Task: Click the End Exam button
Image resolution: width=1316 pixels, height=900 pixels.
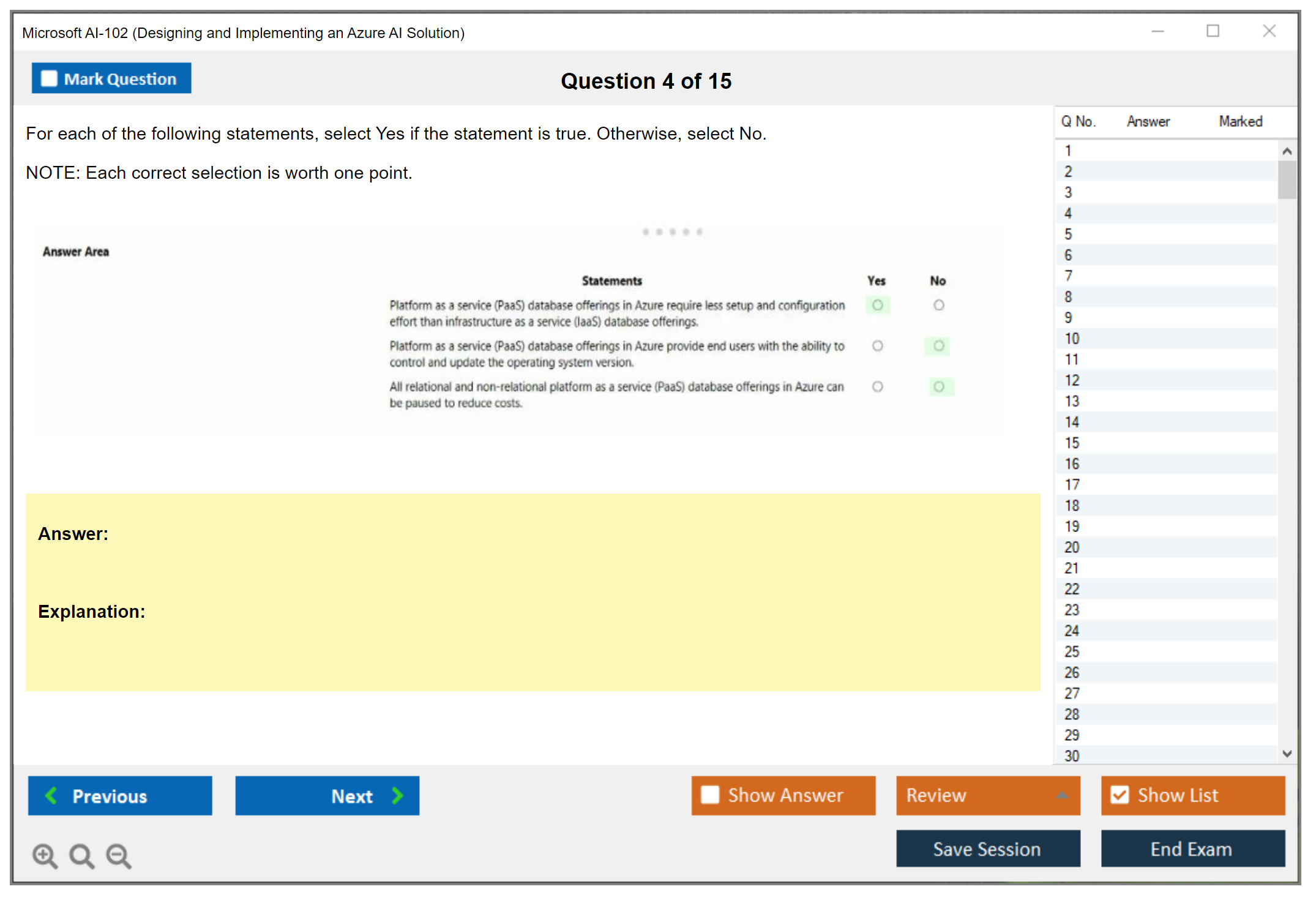Action: pyautogui.click(x=1192, y=849)
